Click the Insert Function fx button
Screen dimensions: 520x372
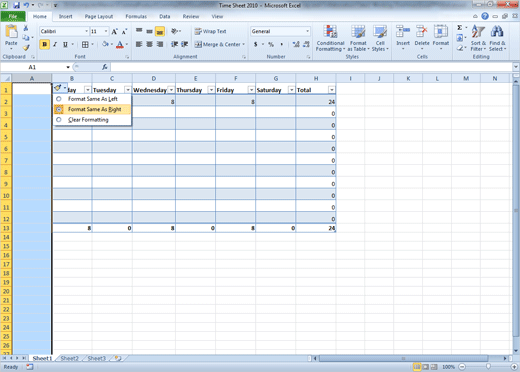(x=105, y=67)
